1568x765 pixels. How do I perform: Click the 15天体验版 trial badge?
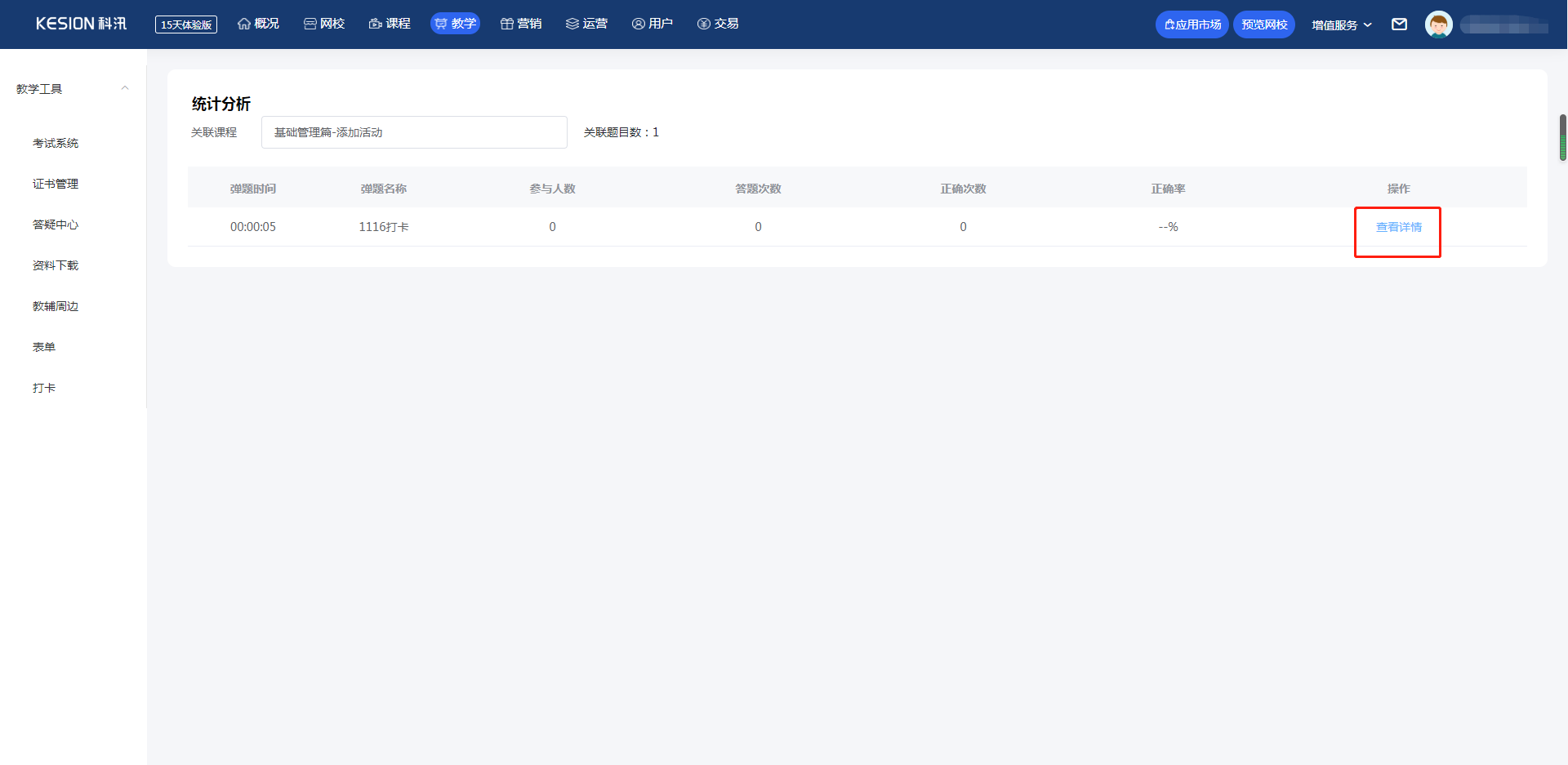click(x=186, y=24)
